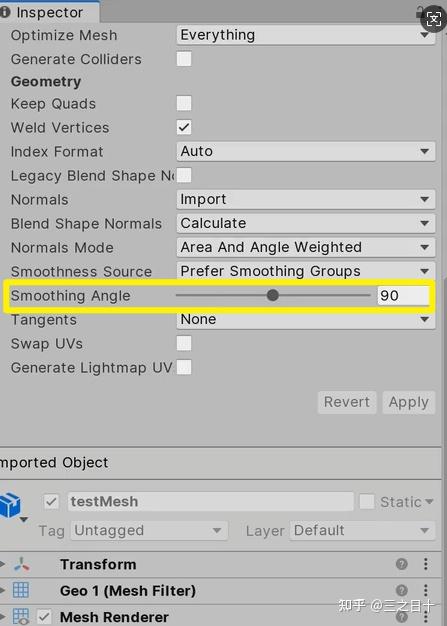Select the Inspector tab
This screenshot has height=626, width=447.
[x=48, y=12]
